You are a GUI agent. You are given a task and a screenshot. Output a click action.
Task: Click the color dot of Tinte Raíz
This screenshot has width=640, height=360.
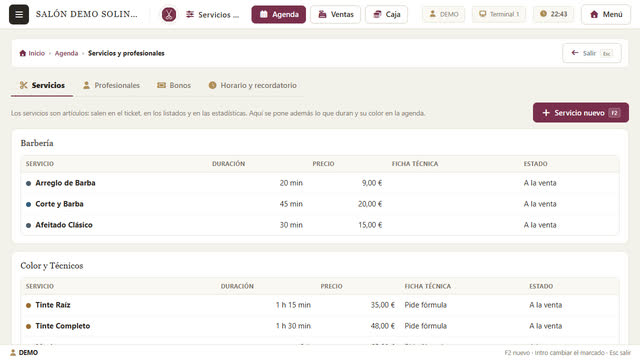pyautogui.click(x=29, y=305)
